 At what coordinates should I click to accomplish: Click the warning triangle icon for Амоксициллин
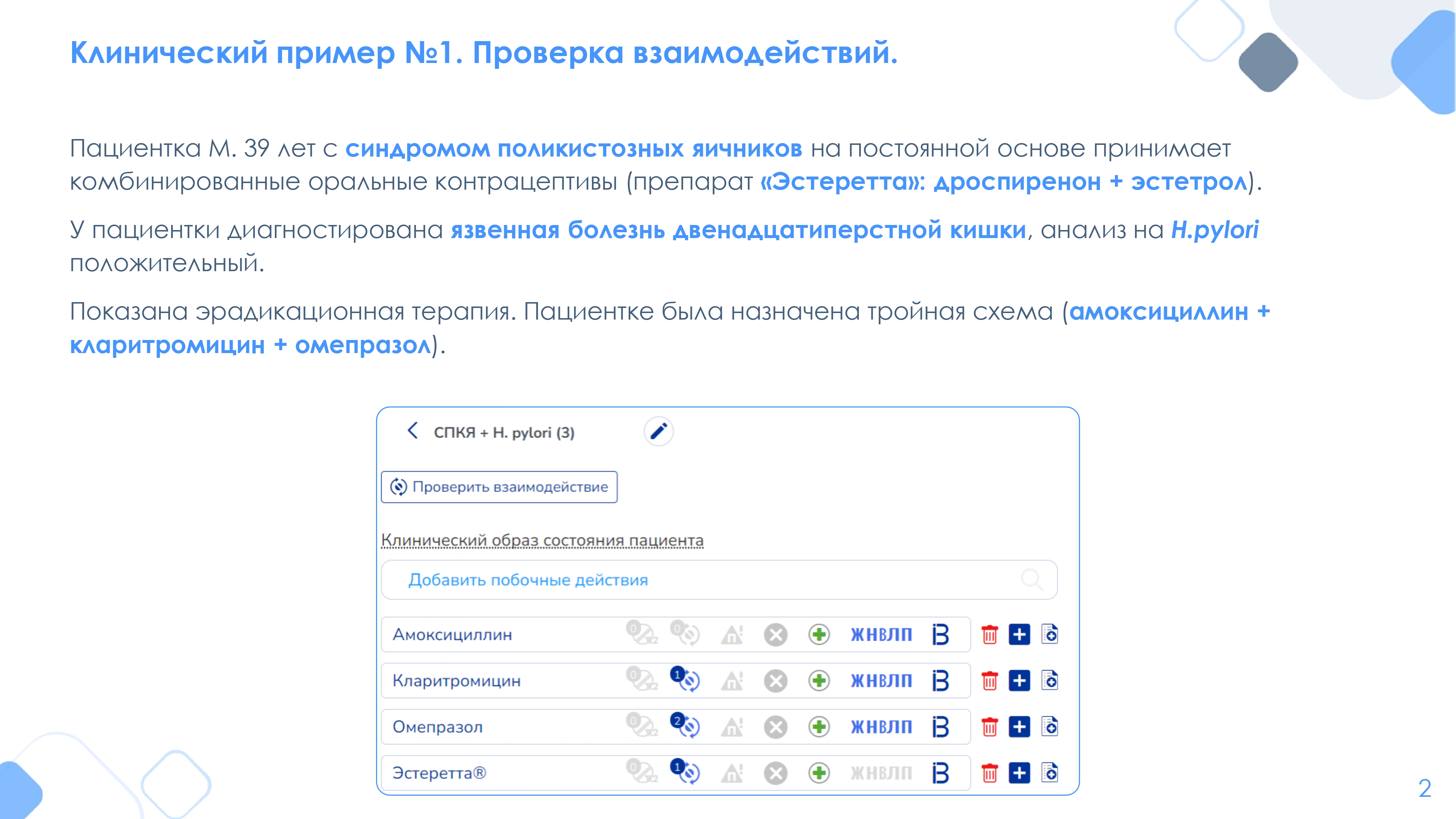(x=732, y=635)
